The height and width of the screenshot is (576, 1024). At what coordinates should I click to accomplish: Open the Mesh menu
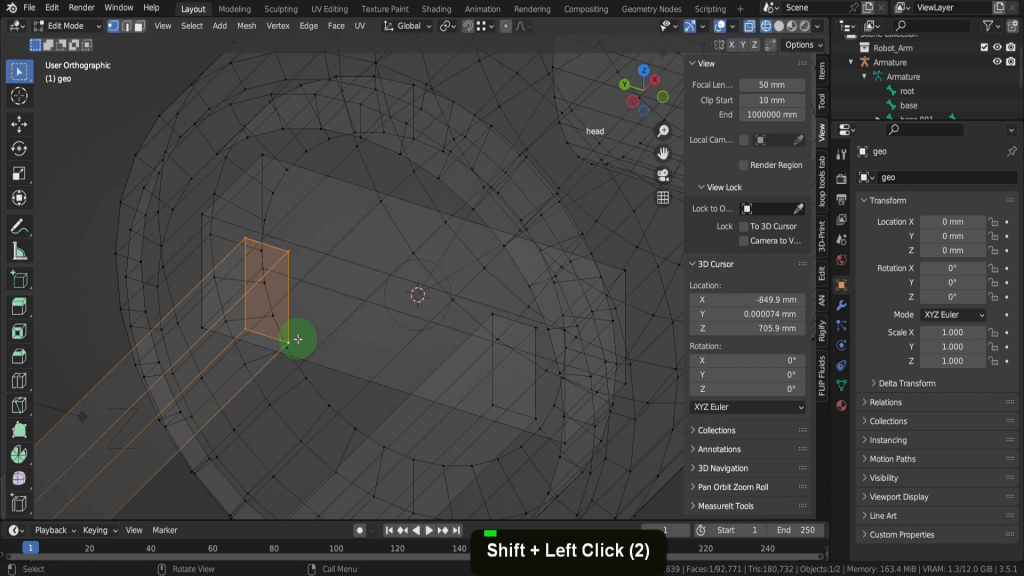point(246,26)
